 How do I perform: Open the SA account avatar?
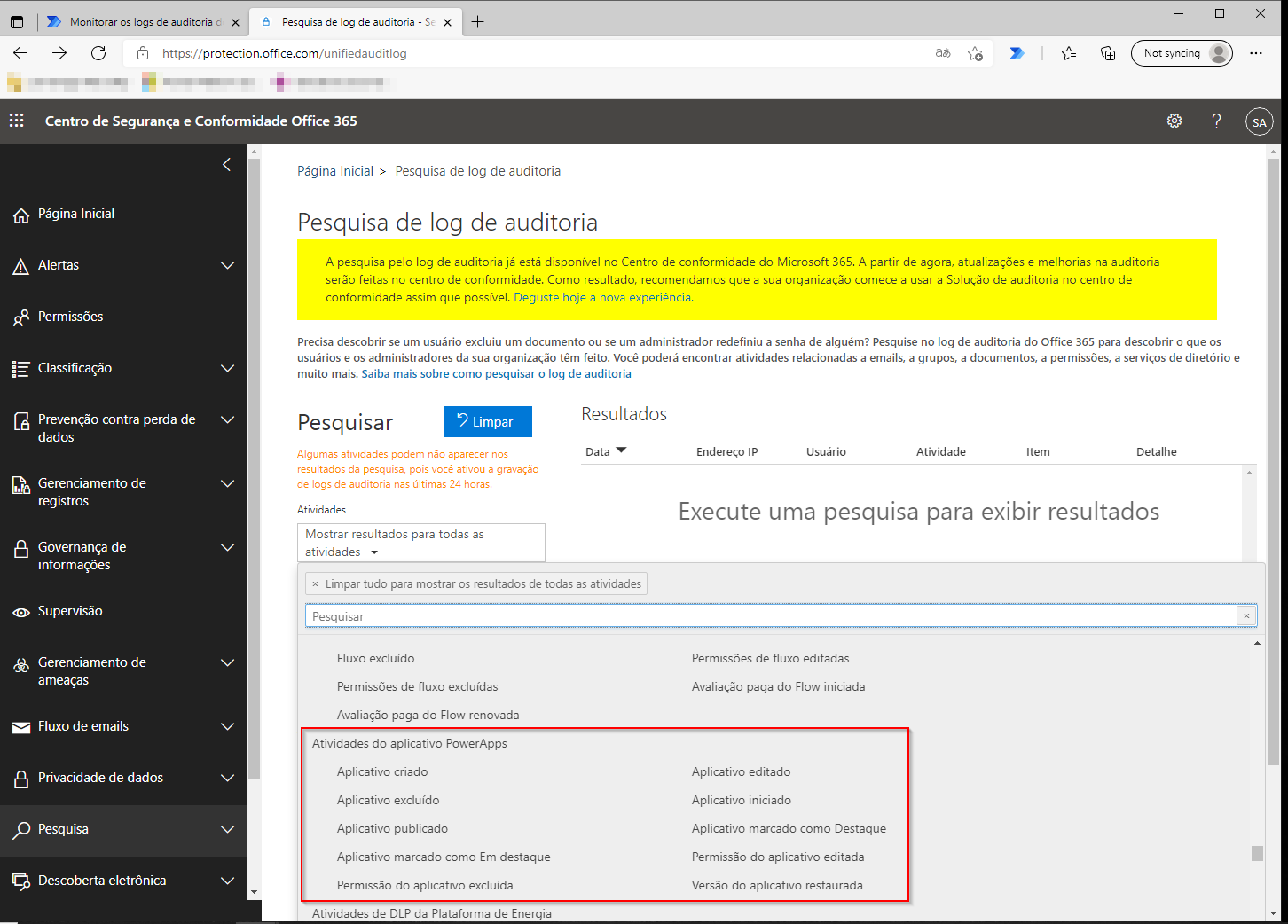(x=1260, y=121)
